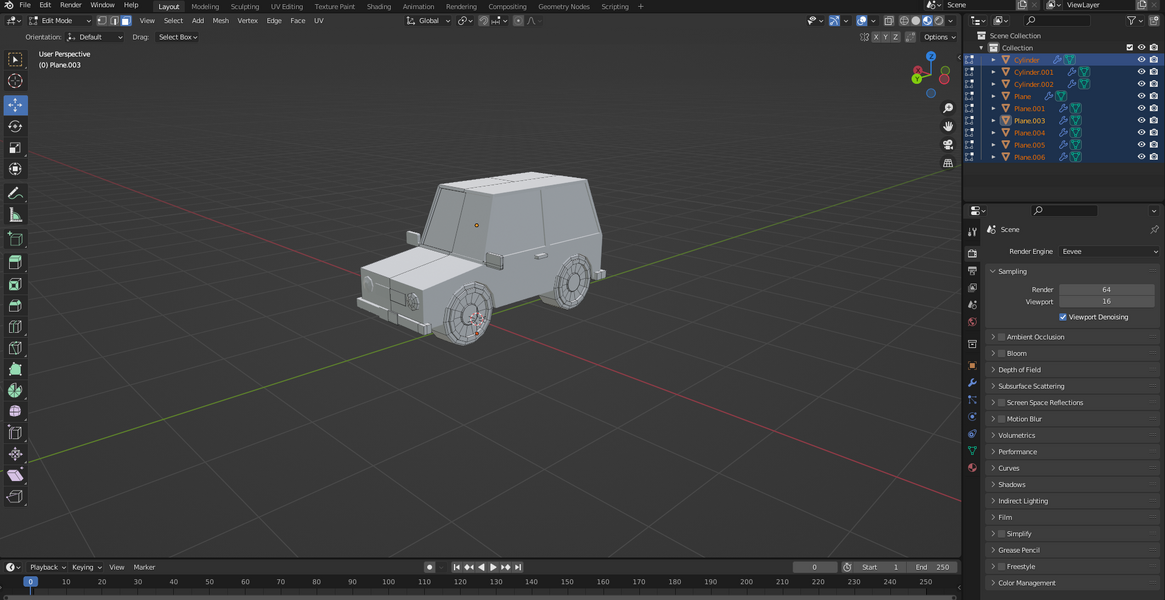1165x600 pixels.
Task: Activate the Scale tool
Action: (15, 148)
